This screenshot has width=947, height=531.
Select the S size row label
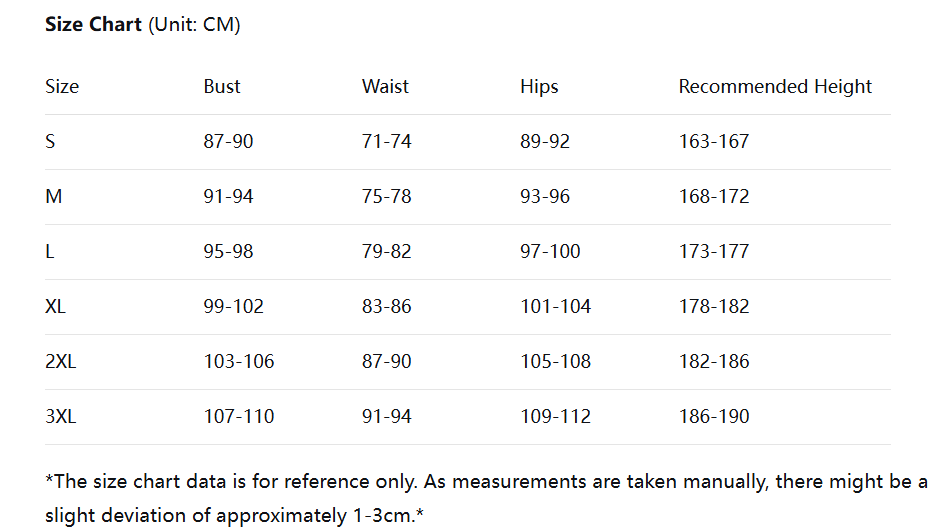50,142
